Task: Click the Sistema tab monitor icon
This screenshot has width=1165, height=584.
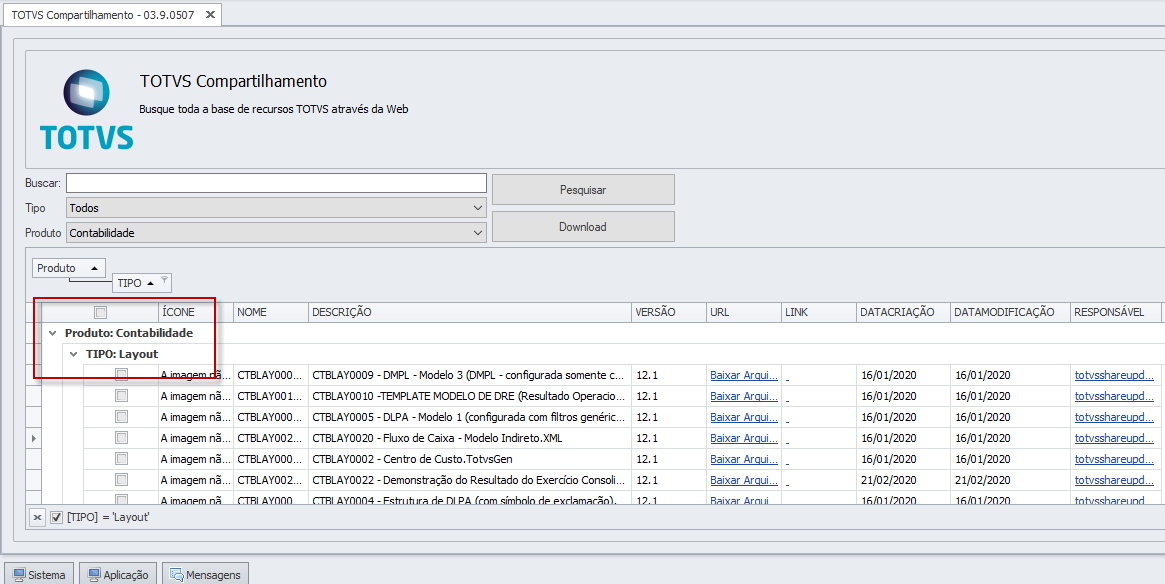Action: coord(19,575)
